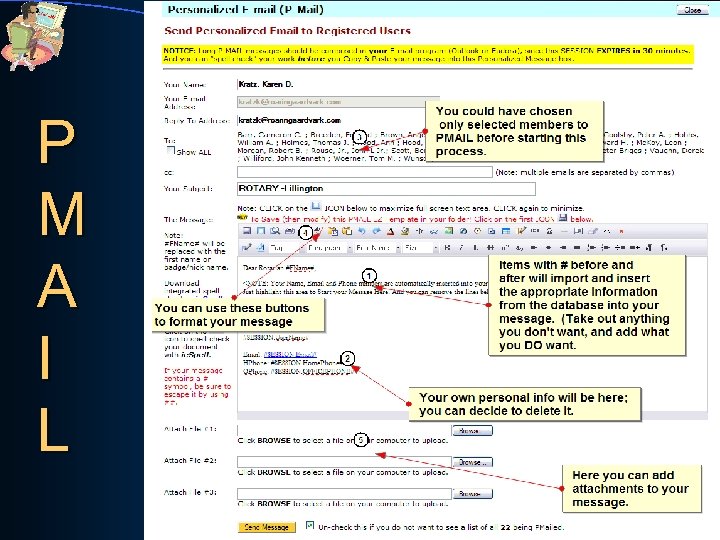Open the Paragraph style dropdown
720x540 pixels.
pyautogui.click(x=328, y=248)
